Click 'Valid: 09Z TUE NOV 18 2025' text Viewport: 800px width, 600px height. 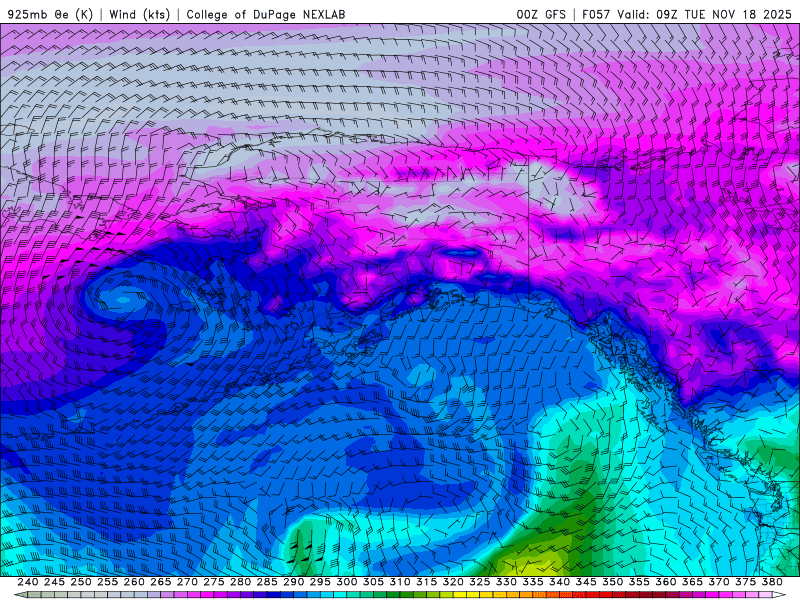pyautogui.click(x=704, y=14)
